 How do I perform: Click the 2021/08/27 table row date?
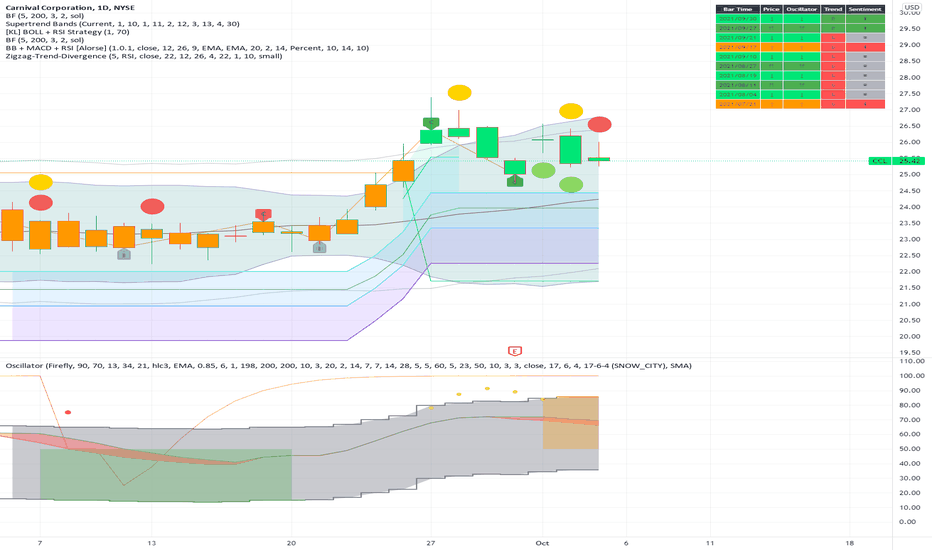click(x=738, y=66)
